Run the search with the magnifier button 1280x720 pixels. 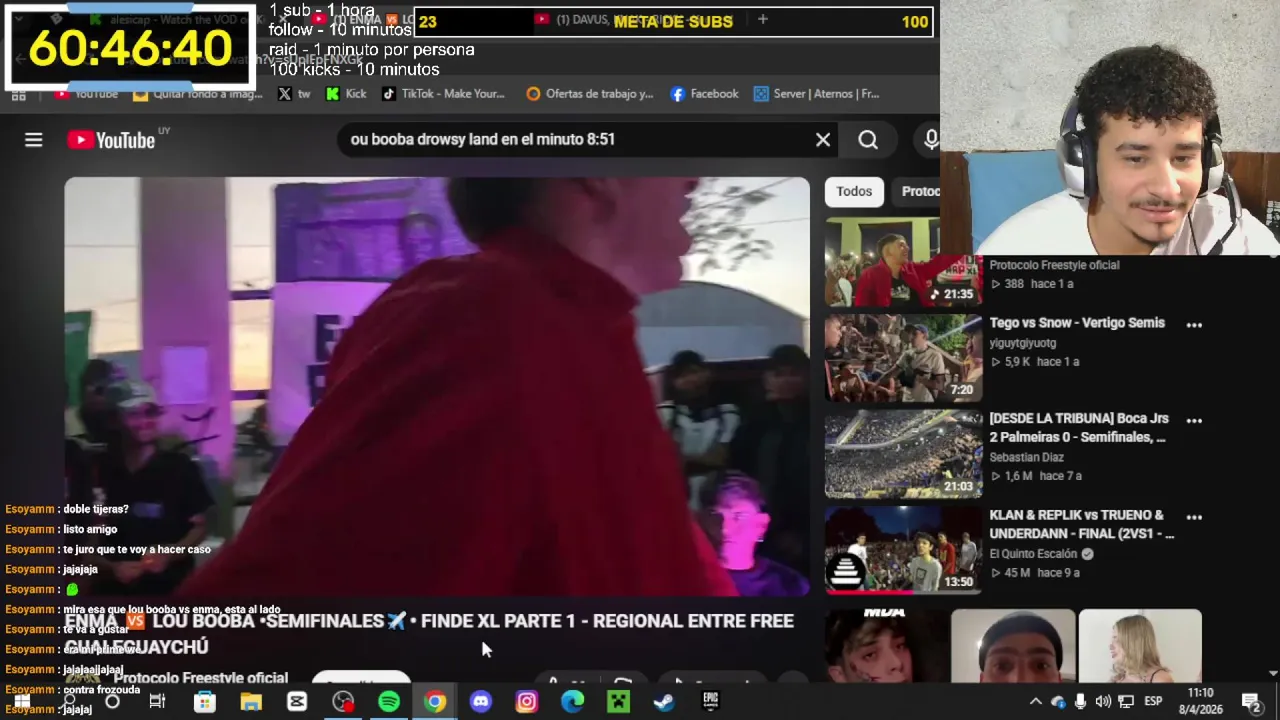coord(868,140)
